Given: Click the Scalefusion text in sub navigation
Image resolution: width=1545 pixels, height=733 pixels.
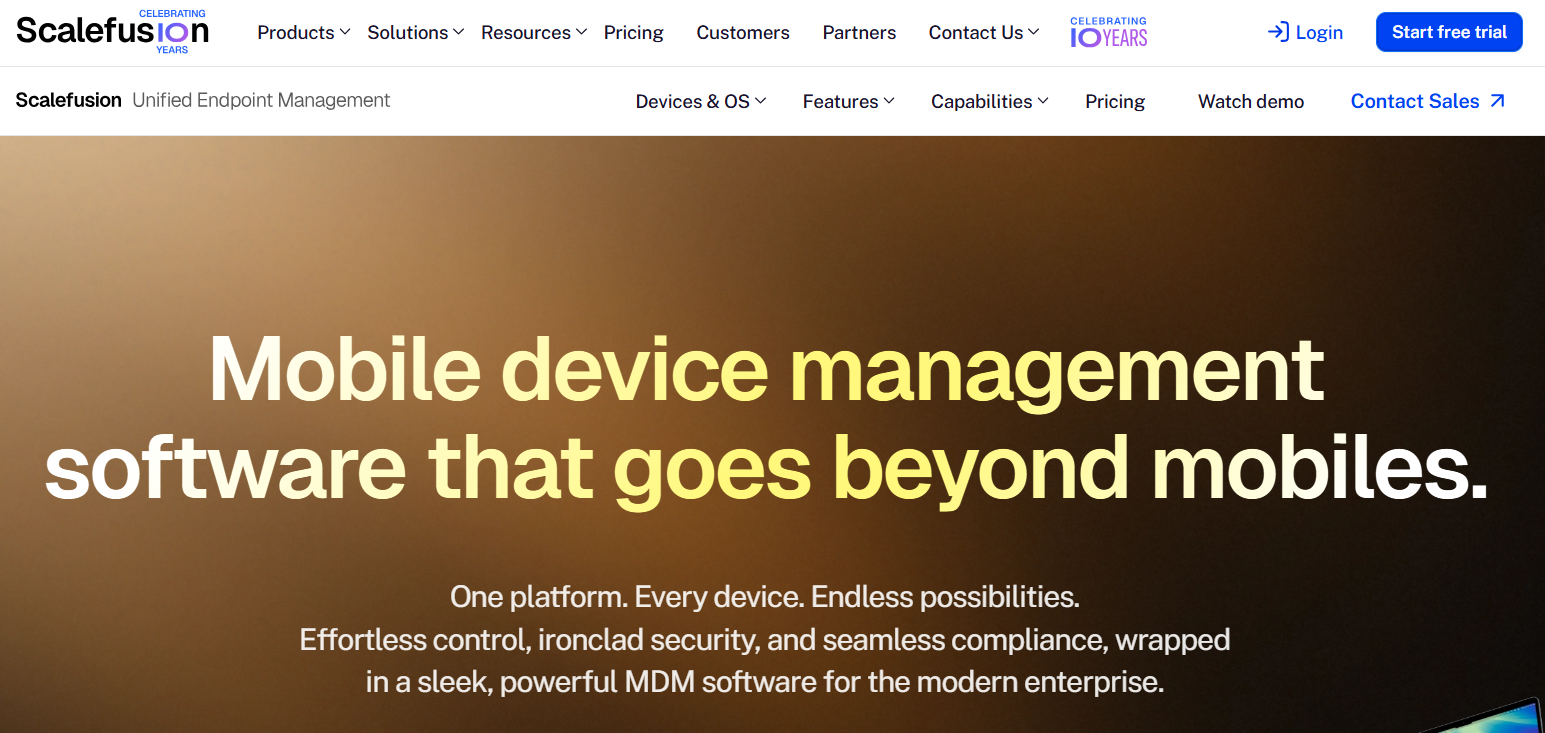Looking at the screenshot, I should click(69, 100).
